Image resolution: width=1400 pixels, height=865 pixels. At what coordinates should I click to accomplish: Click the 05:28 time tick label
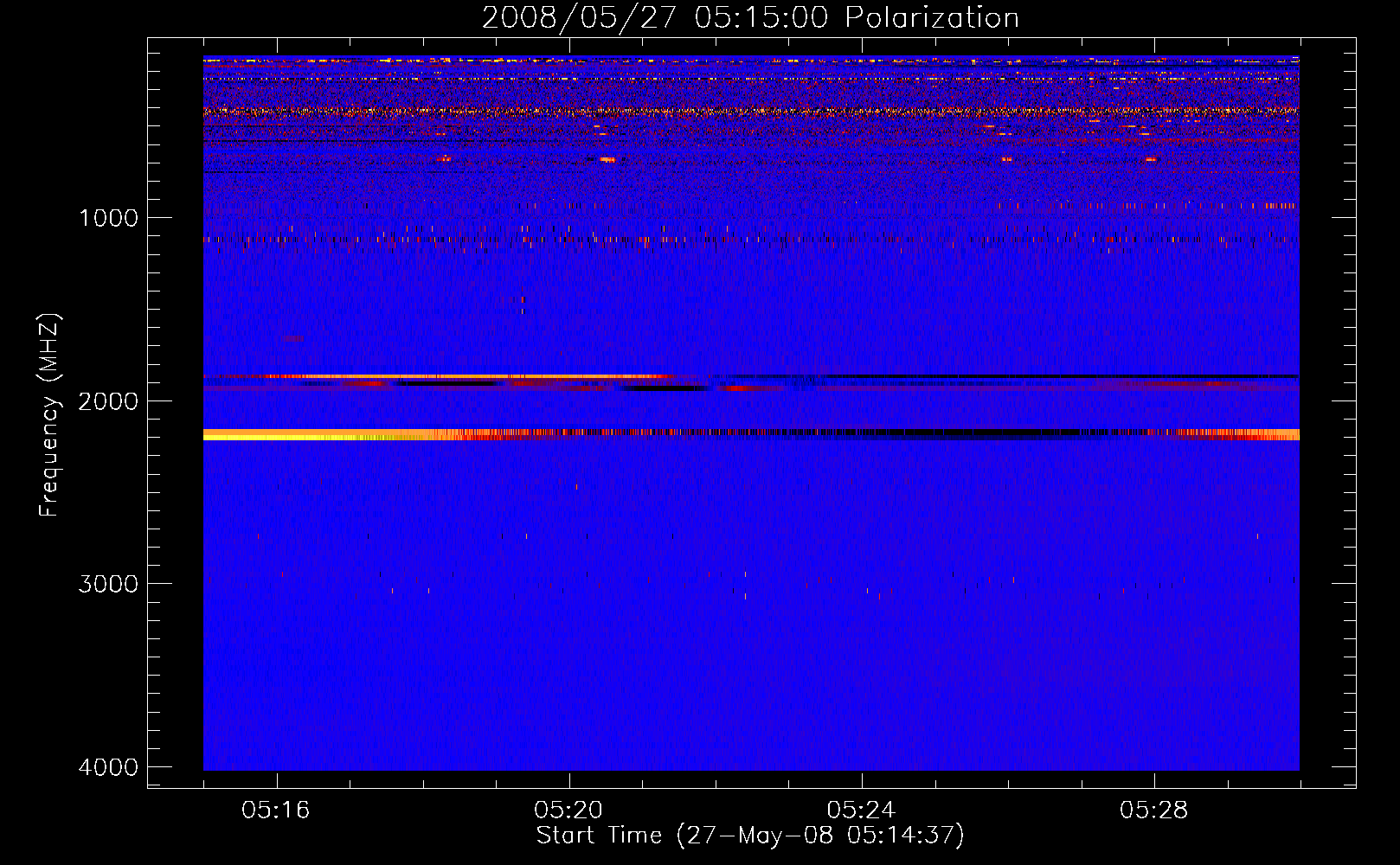point(1153,811)
